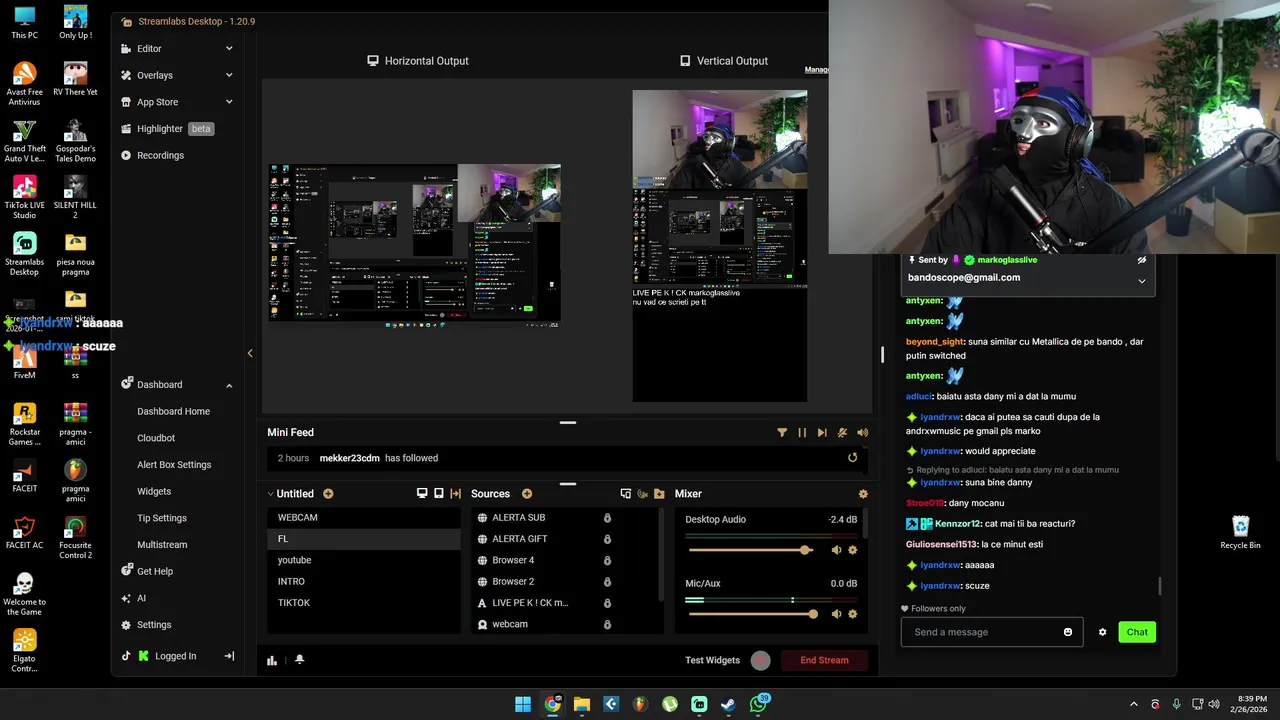Skip the current alert in Mini Feed
Viewport: 1280px width, 720px height.
(822, 433)
